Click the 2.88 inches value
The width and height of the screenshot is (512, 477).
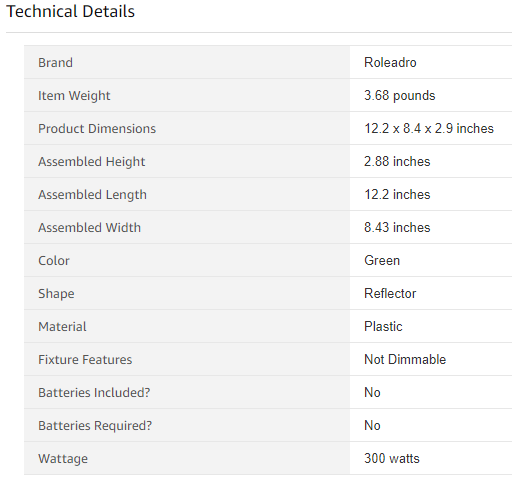pos(397,161)
